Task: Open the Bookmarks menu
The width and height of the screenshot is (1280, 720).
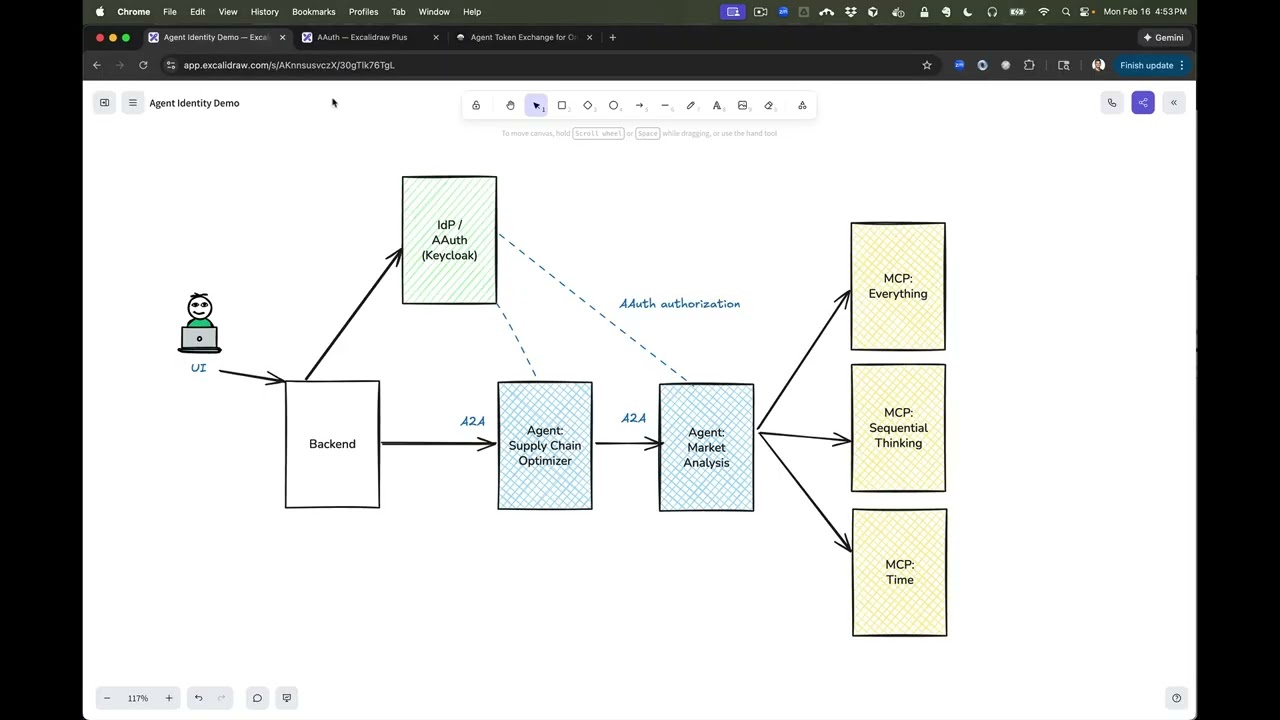Action: (x=314, y=12)
